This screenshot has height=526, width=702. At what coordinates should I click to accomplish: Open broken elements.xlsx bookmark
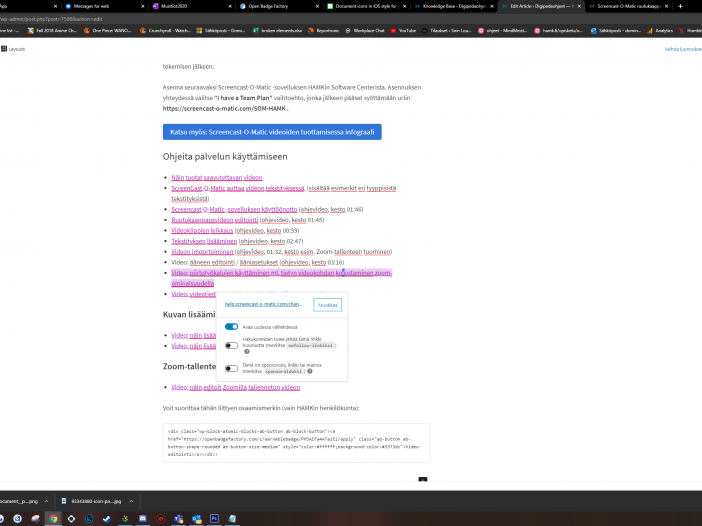[278, 30]
